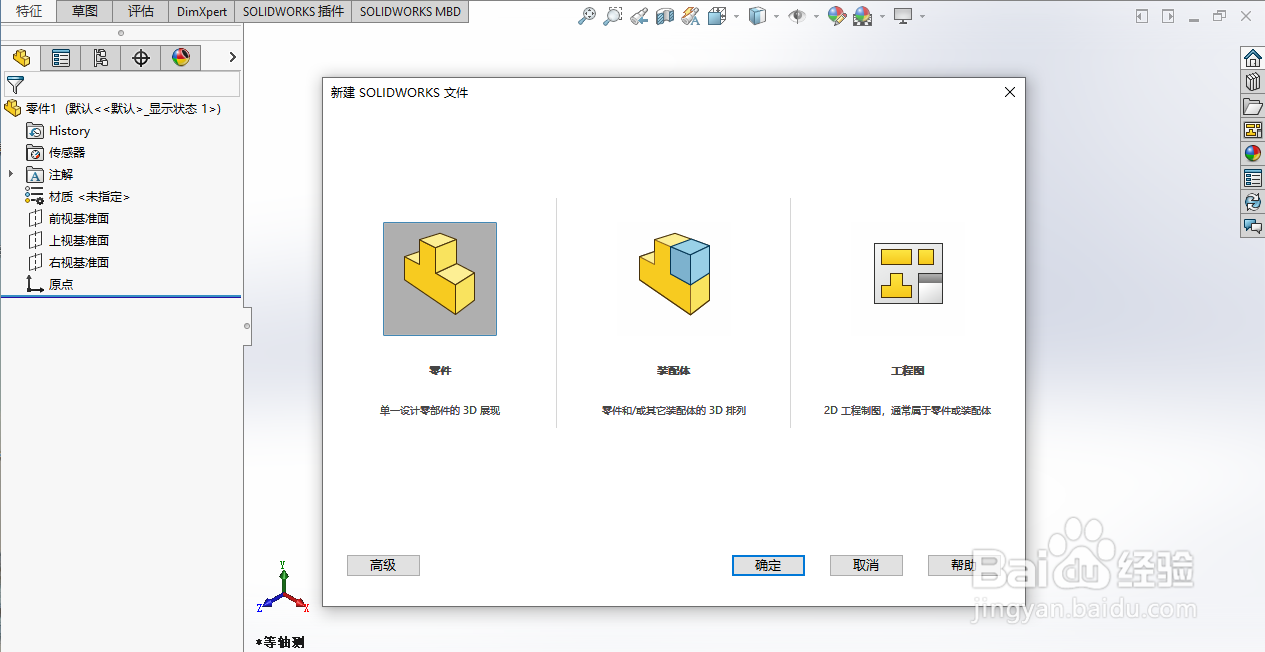Open Appearances, Scenes and Decals icon
1265x652 pixels.
click(x=1252, y=154)
